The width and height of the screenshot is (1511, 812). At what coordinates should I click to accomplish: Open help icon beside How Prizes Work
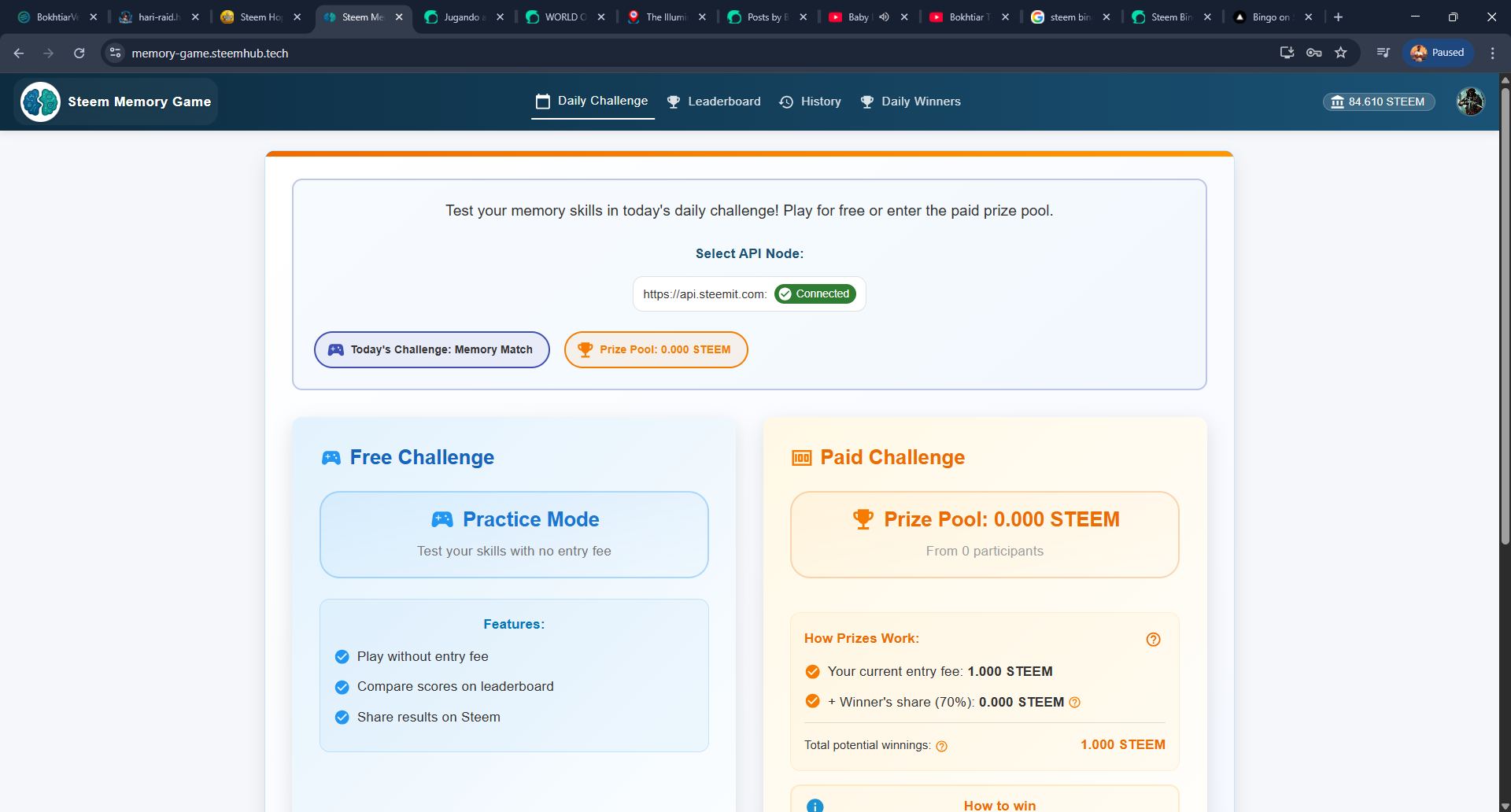point(1154,640)
